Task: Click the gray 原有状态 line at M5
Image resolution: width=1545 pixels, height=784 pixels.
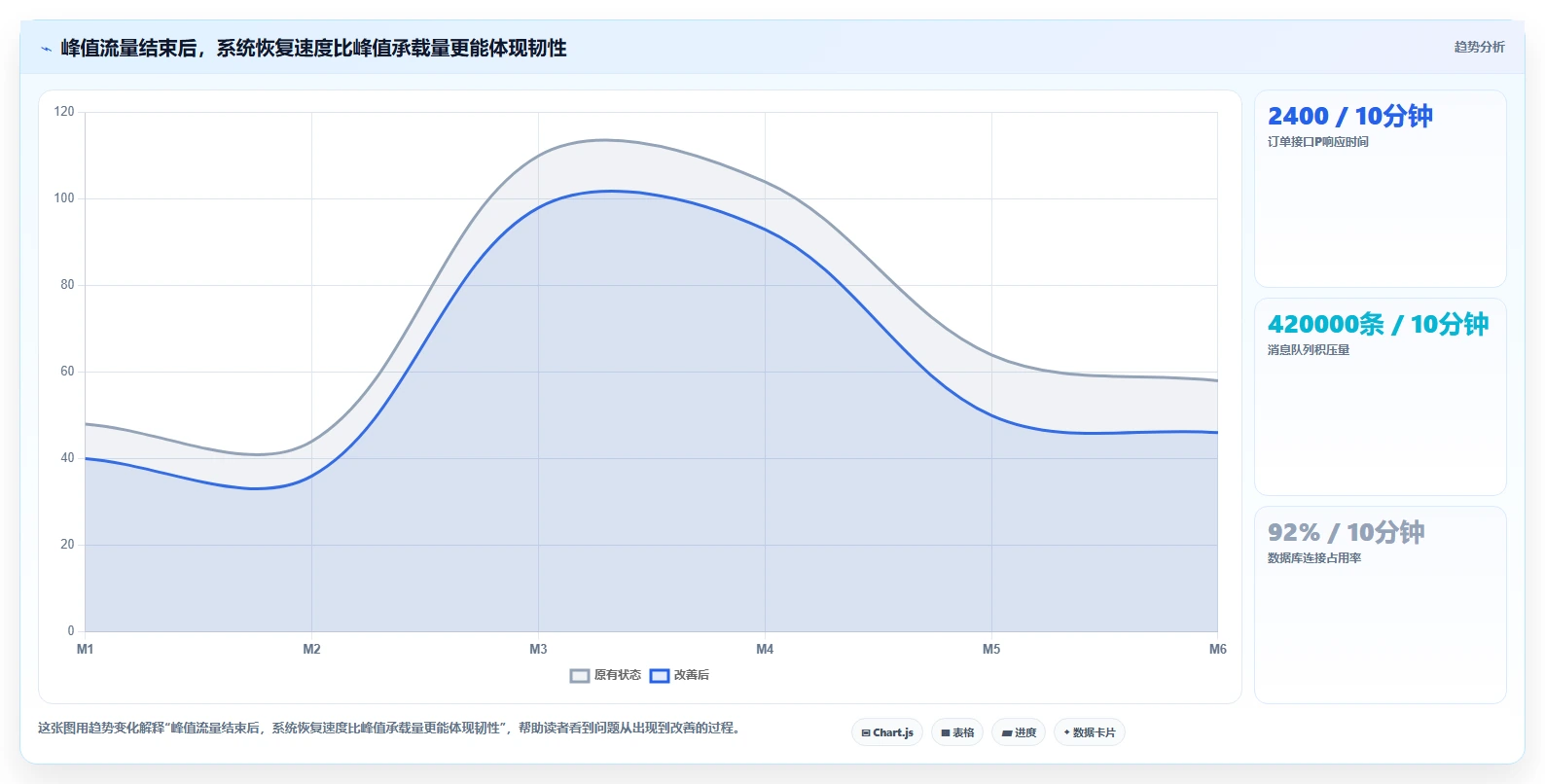Action: (991, 355)
